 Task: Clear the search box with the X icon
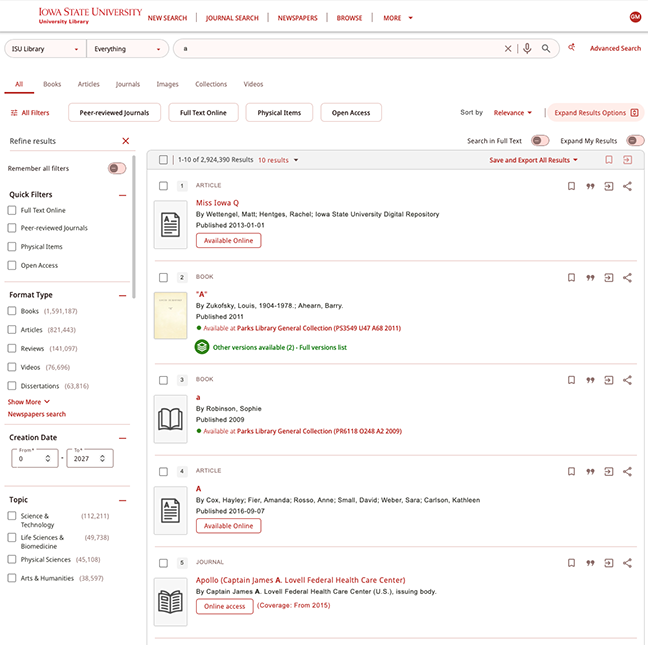(x=508, y=49)
